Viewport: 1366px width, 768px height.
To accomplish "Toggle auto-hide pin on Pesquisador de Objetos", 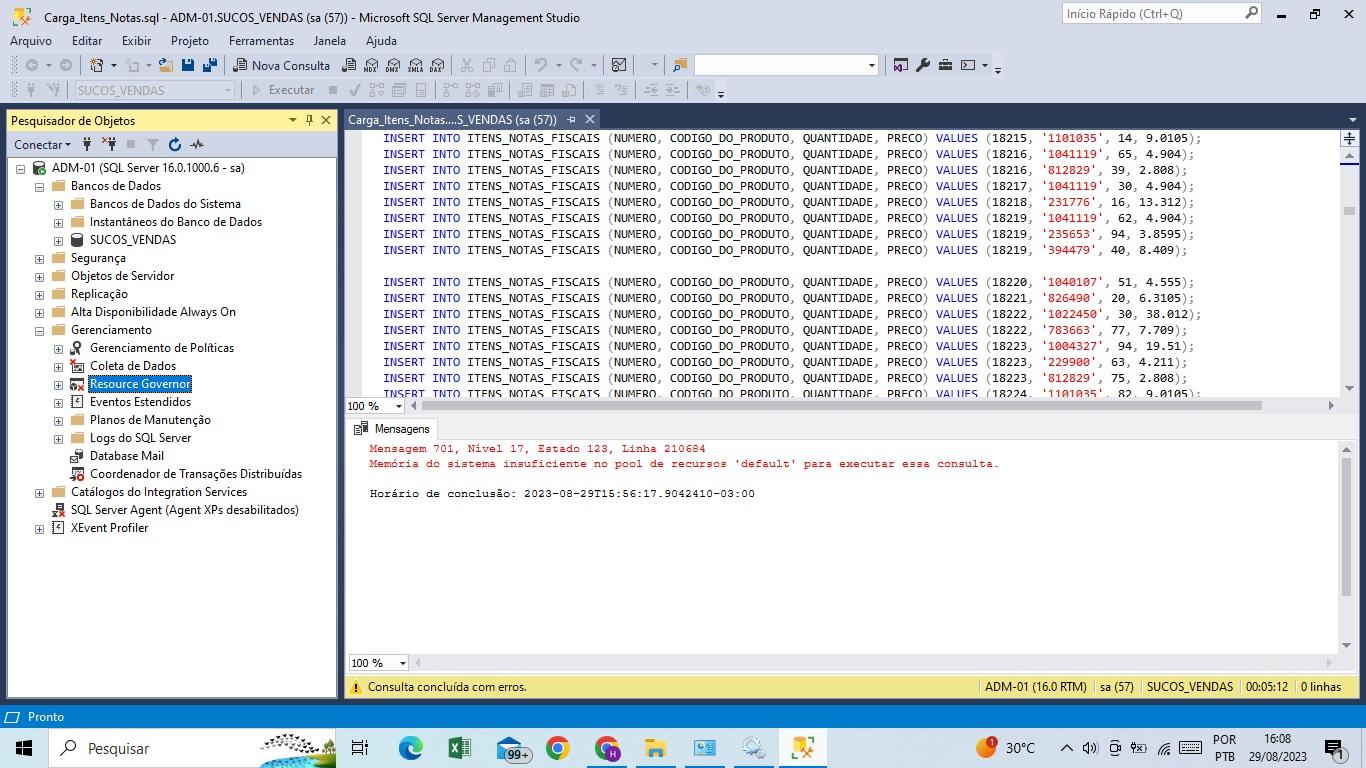I will [309, 120].
